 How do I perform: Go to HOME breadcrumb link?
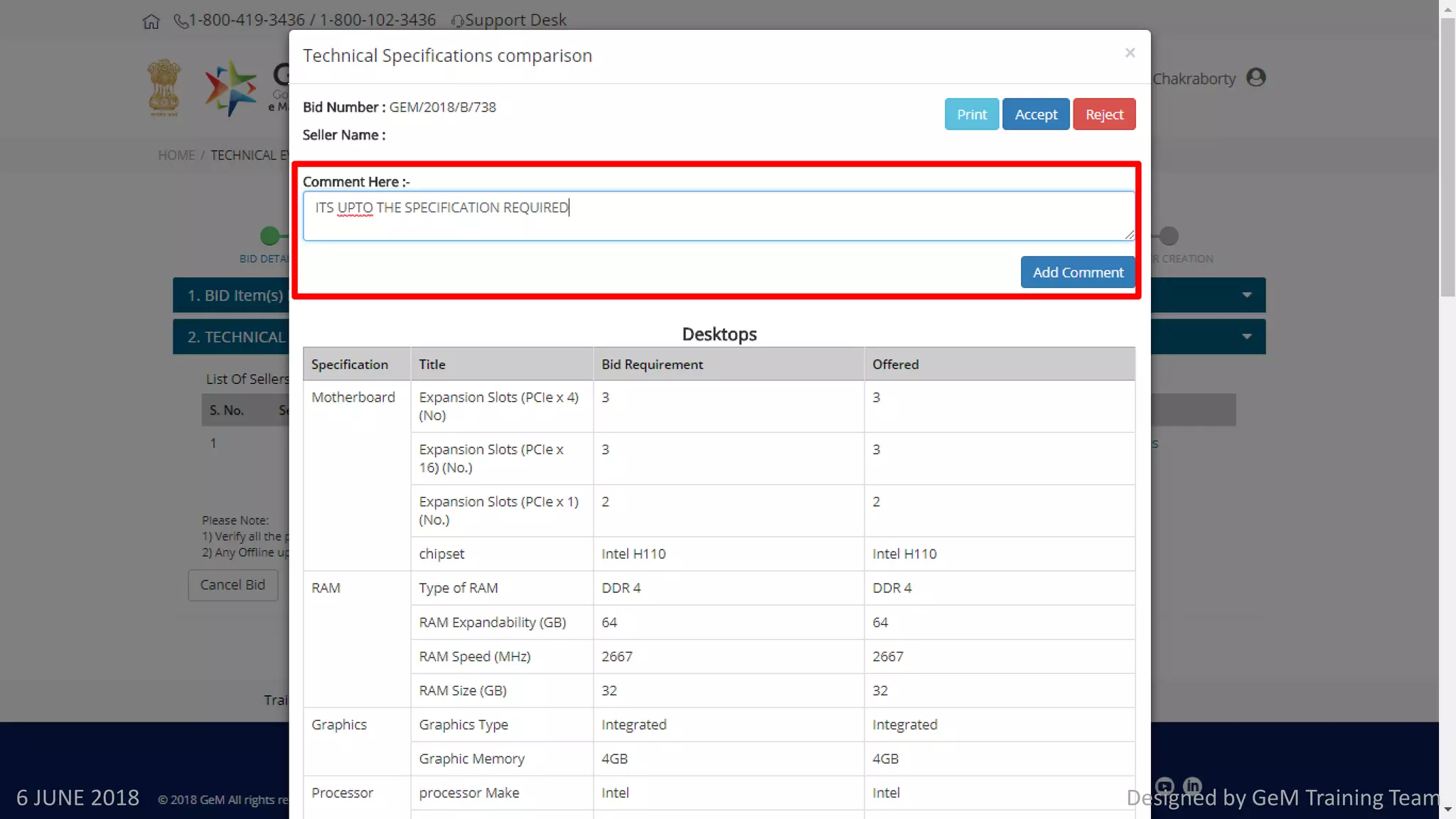pyautogui.click(x=176, y=155)
